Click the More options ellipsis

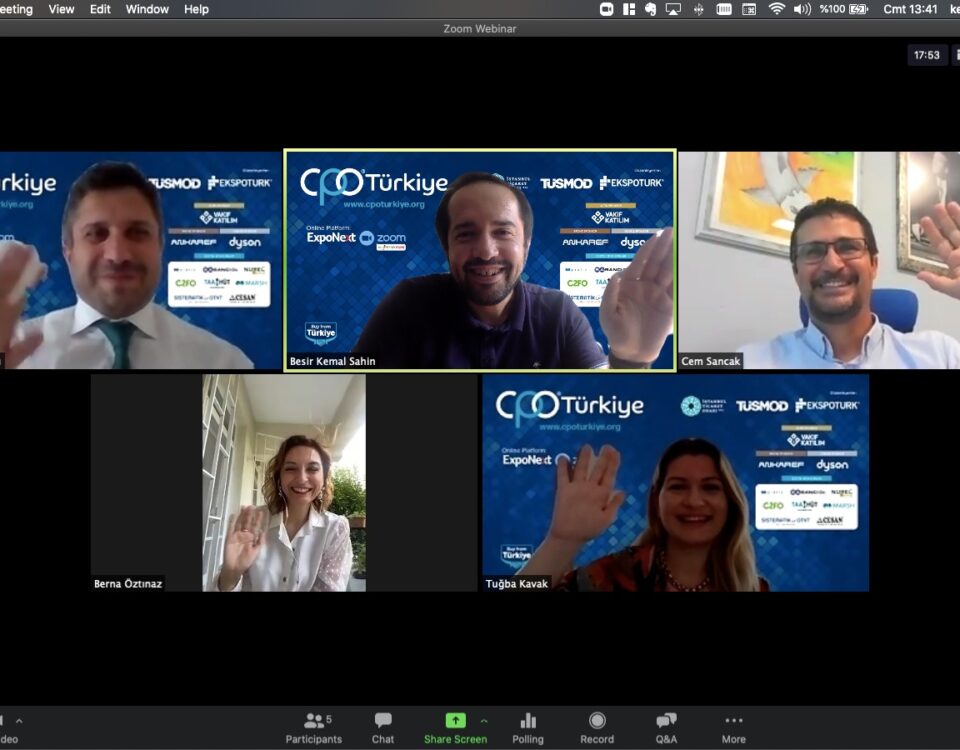(x=734, y=727)
